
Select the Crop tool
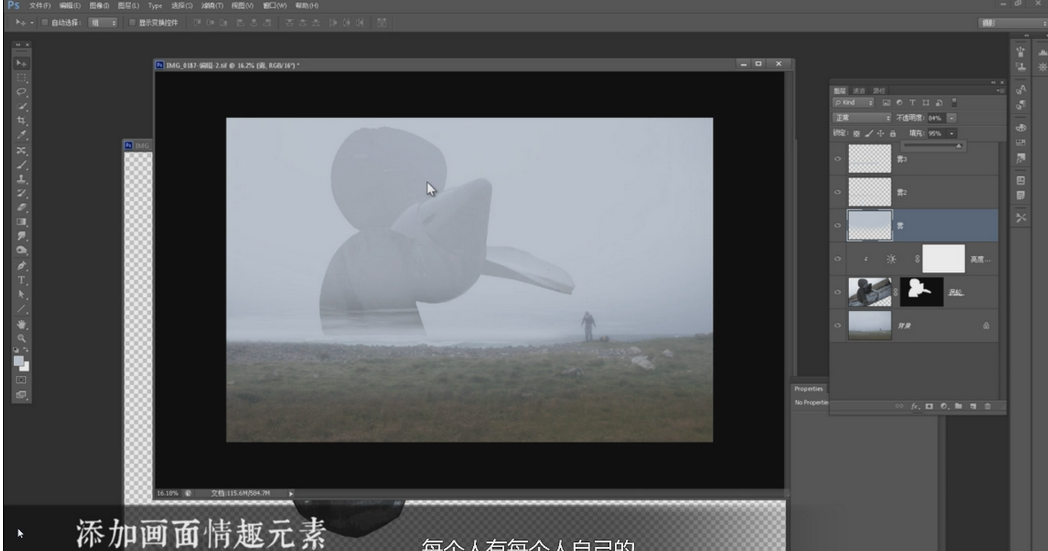tap(21, 120)
